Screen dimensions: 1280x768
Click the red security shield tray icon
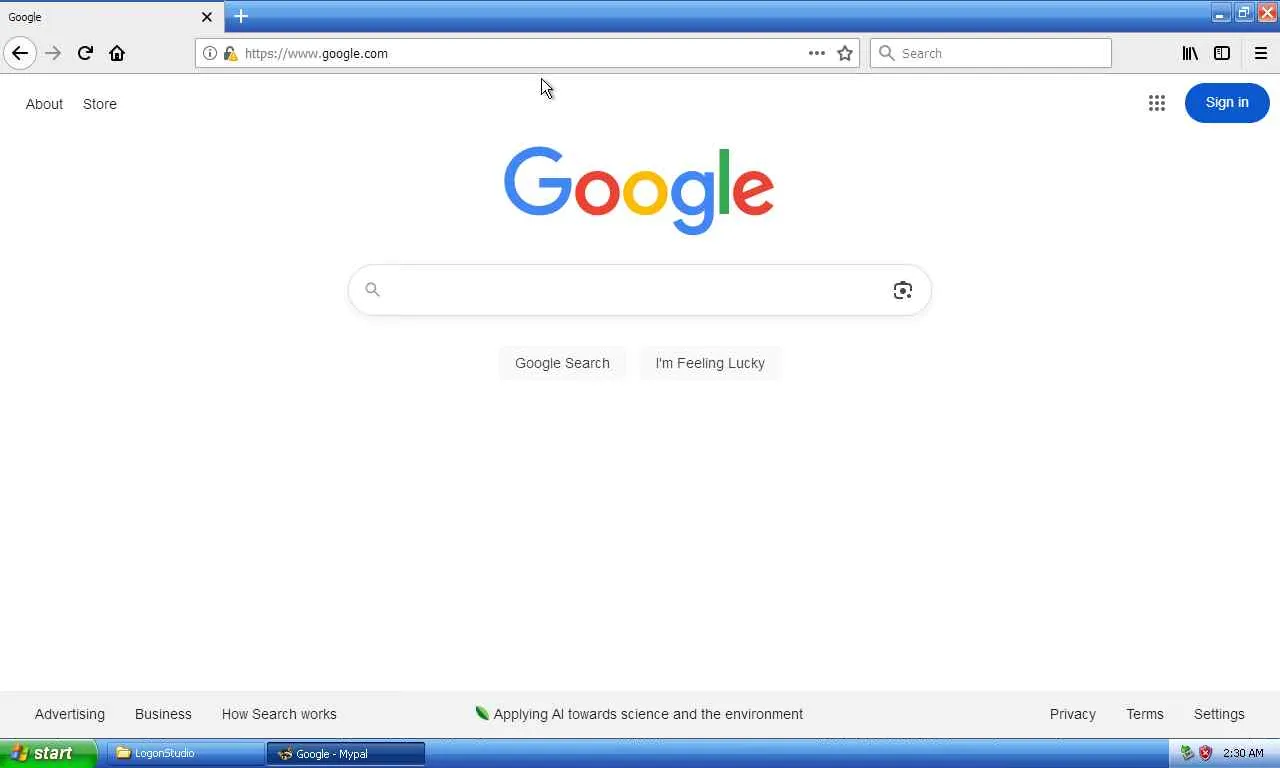point(1206,753)
